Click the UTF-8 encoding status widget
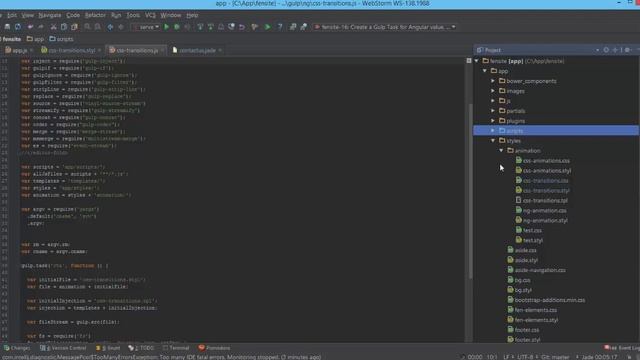The height and width of the screenshot is (360, 640). coord(527,357)
